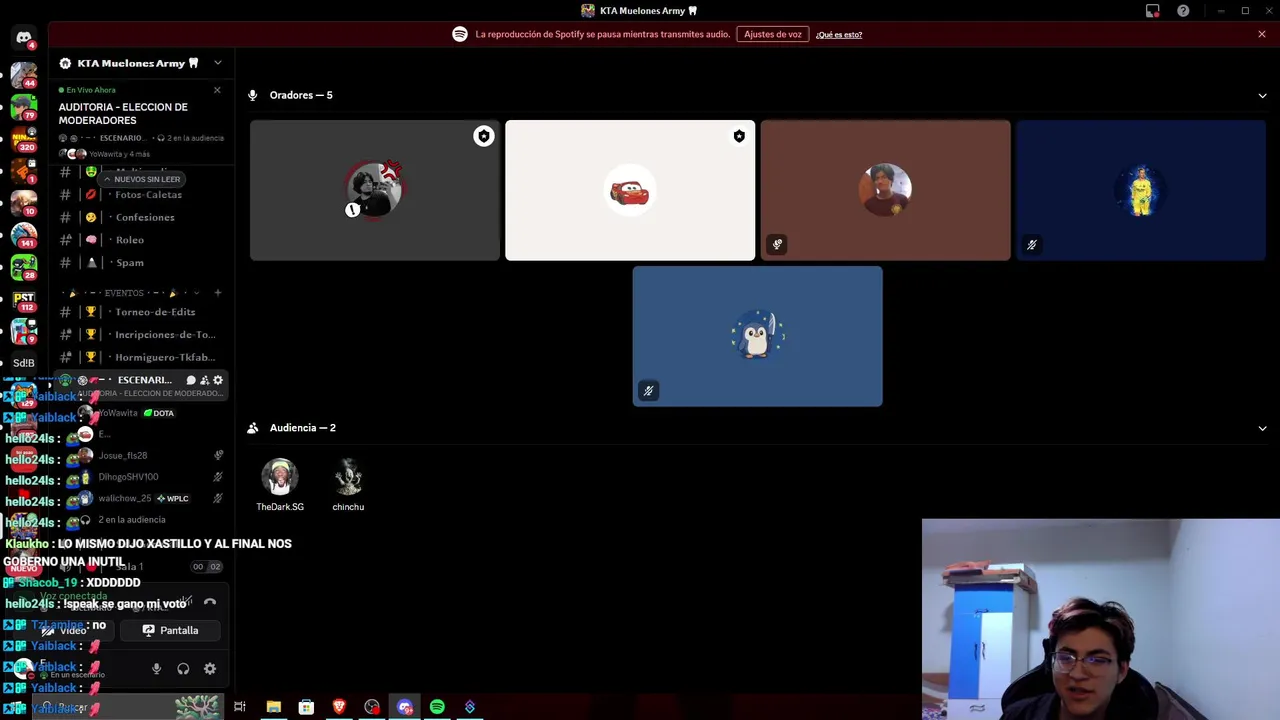Click muted mic icon on yellow player tile

(1032, 244)
